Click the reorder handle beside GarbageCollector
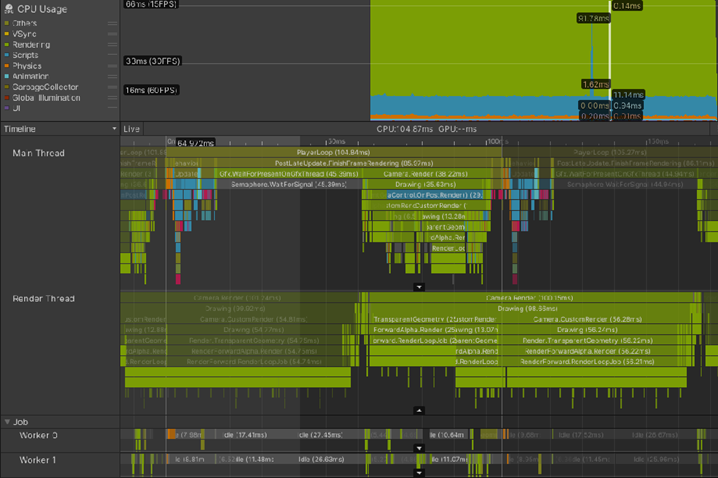This screenshot has height=478, width=718. pos(112,87)
